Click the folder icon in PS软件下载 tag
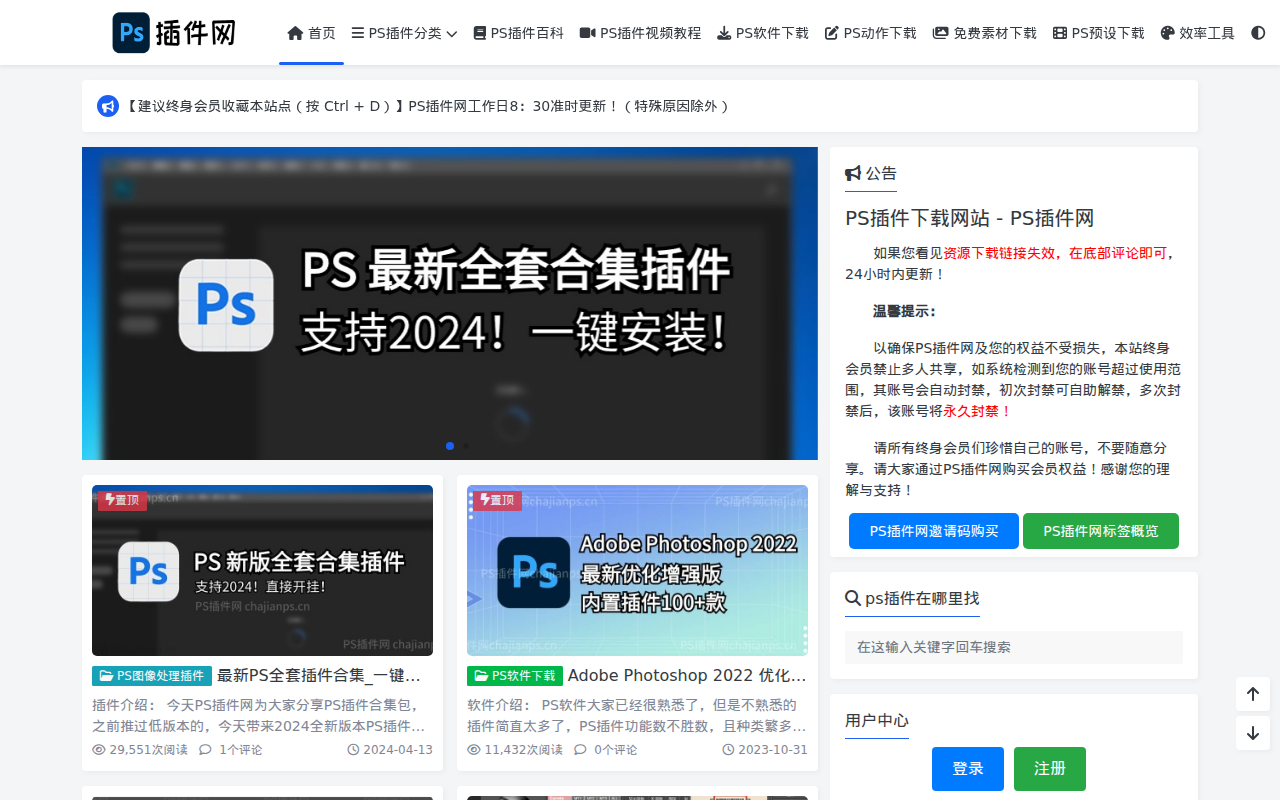This screenshot has width=1280, height=800. pyautogui.click(x=481, y=676)
